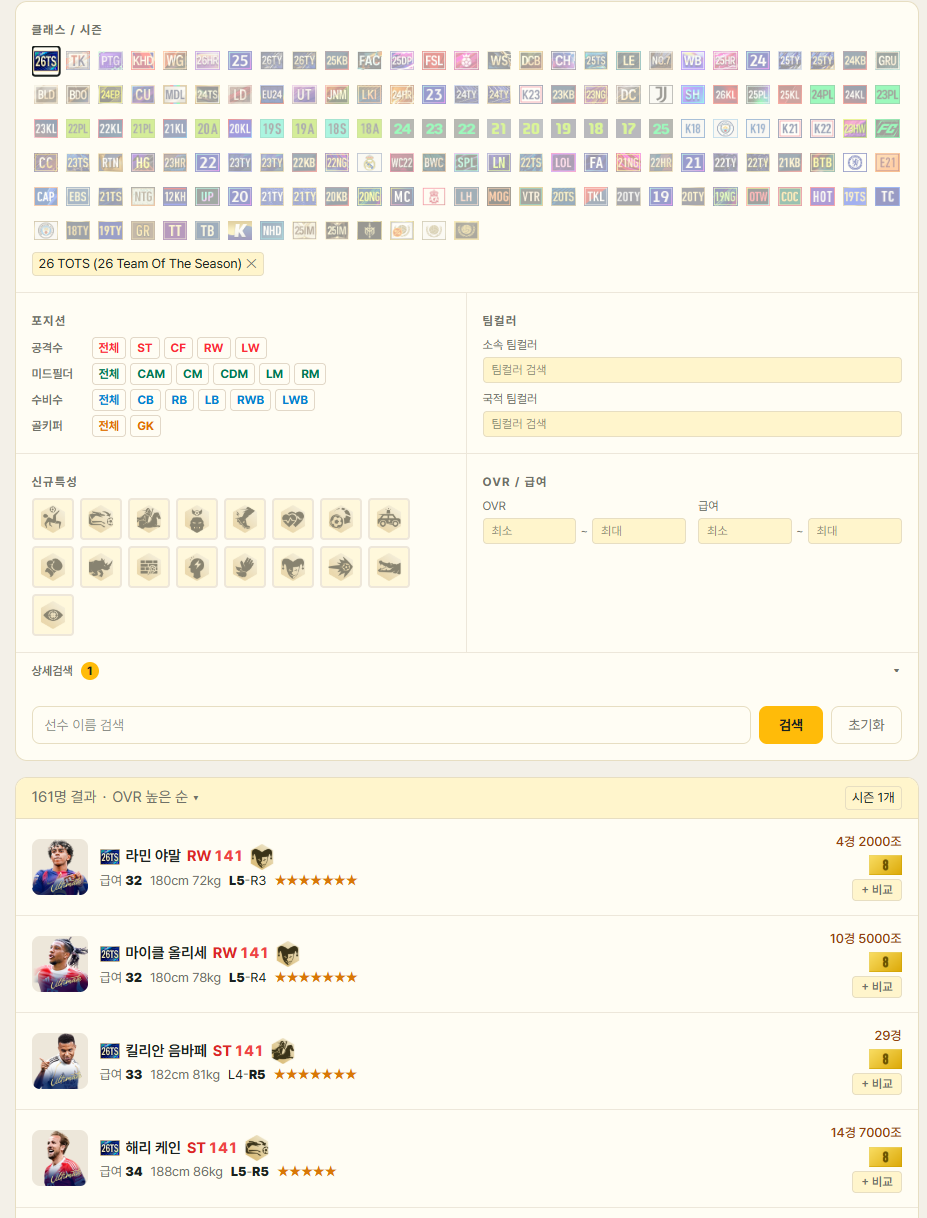The width and height of the screenshot is (927, 1218).
Task: Select the GRU season icon
Action: (x=887, y=60)
